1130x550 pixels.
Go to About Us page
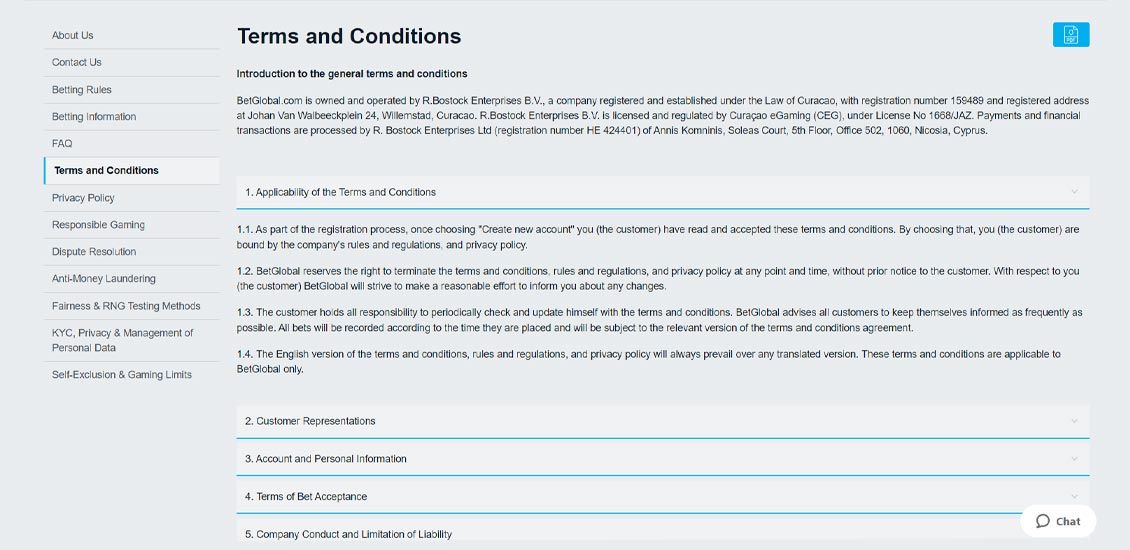point(73,35)
